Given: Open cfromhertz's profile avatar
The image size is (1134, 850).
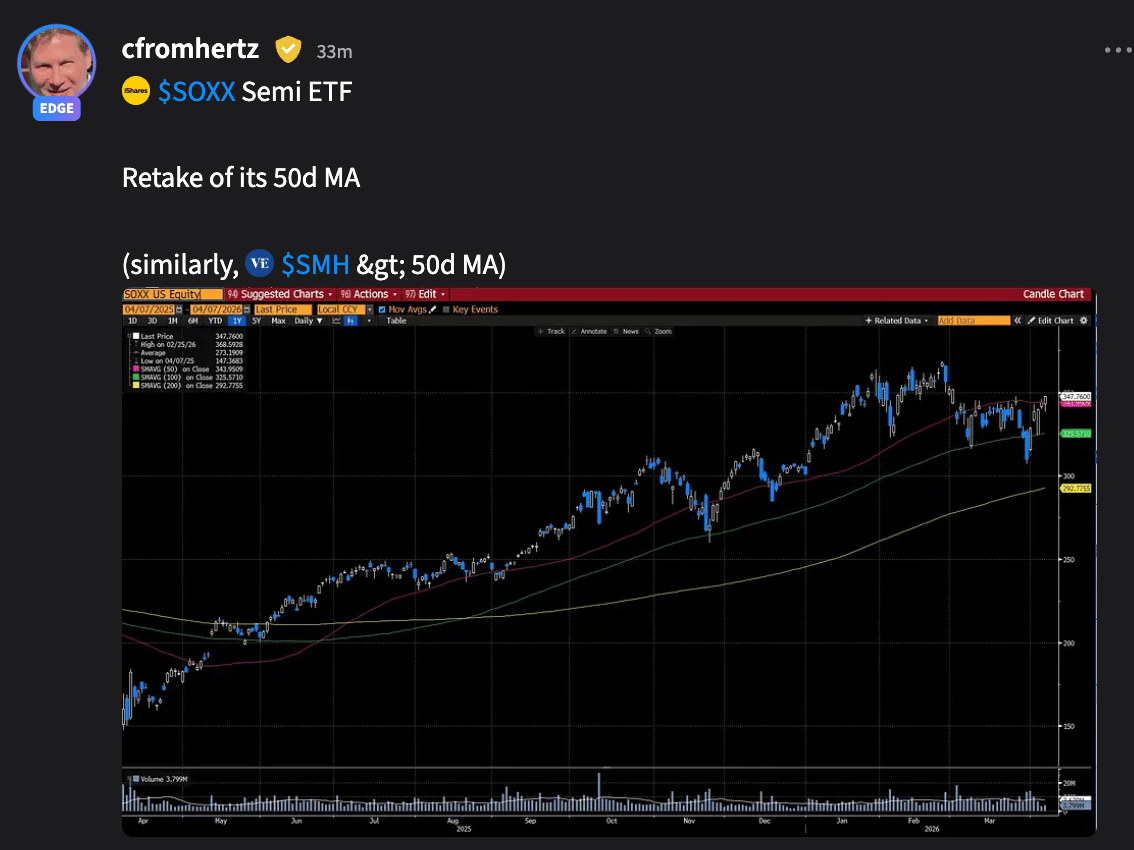Looking at the screenshot, I should [x=56, y=64].
